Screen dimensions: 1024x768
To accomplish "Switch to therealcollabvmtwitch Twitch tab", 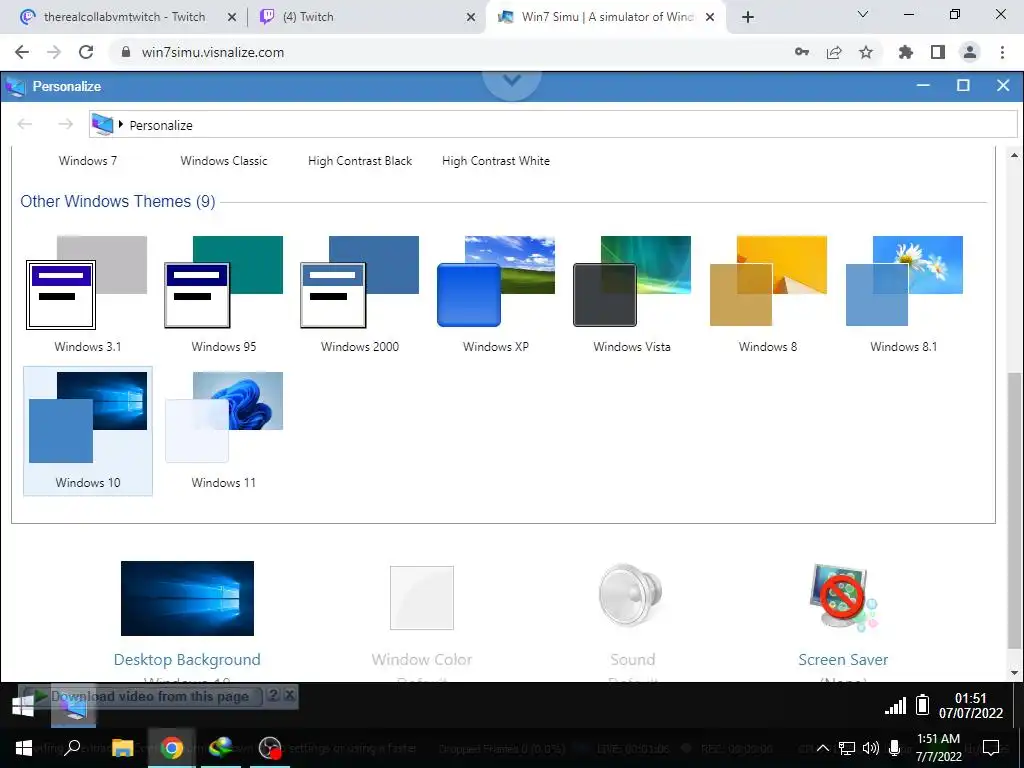I will tap(124, 17).
